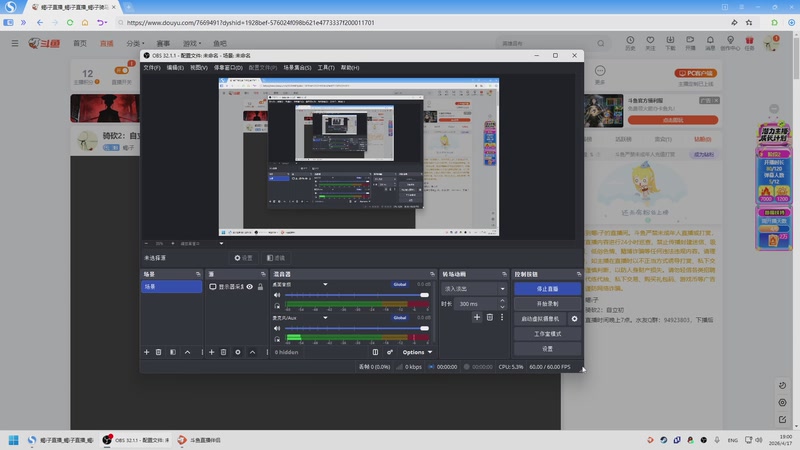The image size is (800, 450).
Task: Expand desktop audio channel dropdown arrow
Action: pos(325,284)
